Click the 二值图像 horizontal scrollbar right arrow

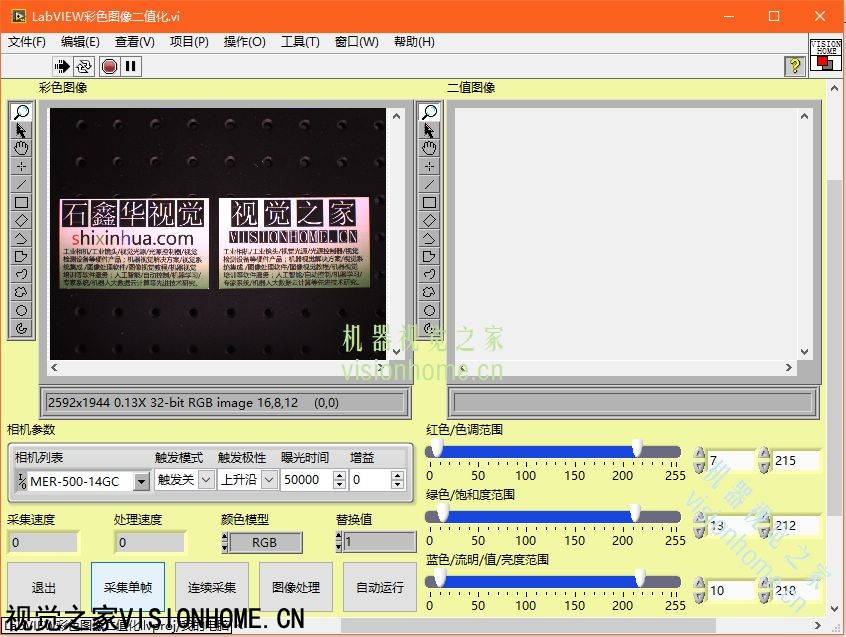789,367
